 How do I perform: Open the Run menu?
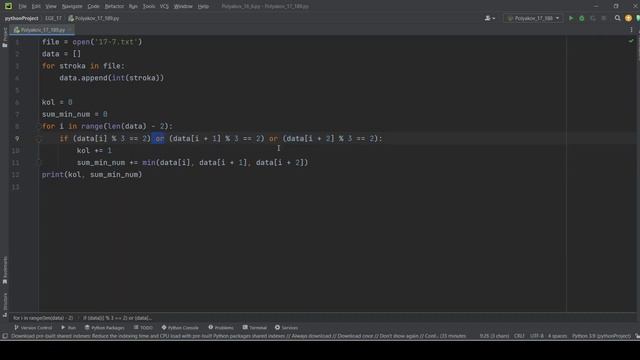[x=133, y=6]
